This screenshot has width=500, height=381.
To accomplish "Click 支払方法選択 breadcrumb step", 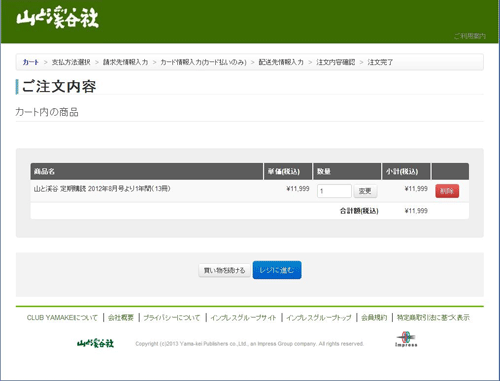I will pyautogui.click(x=71, y=62).
